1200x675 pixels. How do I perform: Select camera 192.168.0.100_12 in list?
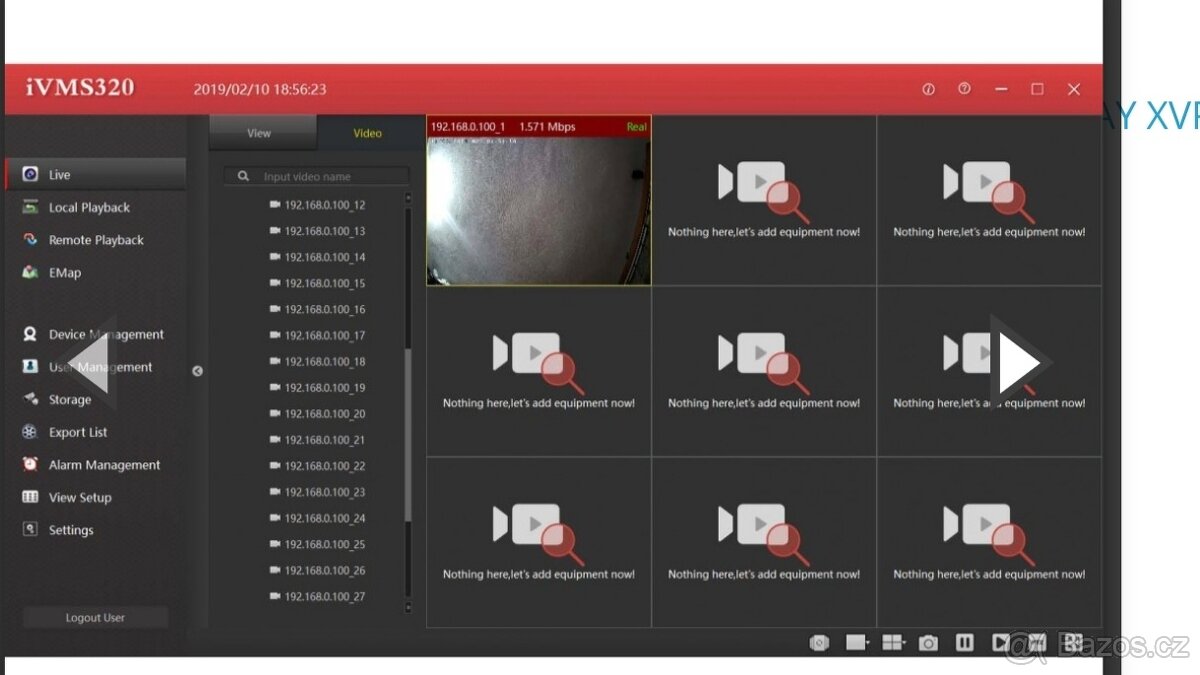coord(324,205)
